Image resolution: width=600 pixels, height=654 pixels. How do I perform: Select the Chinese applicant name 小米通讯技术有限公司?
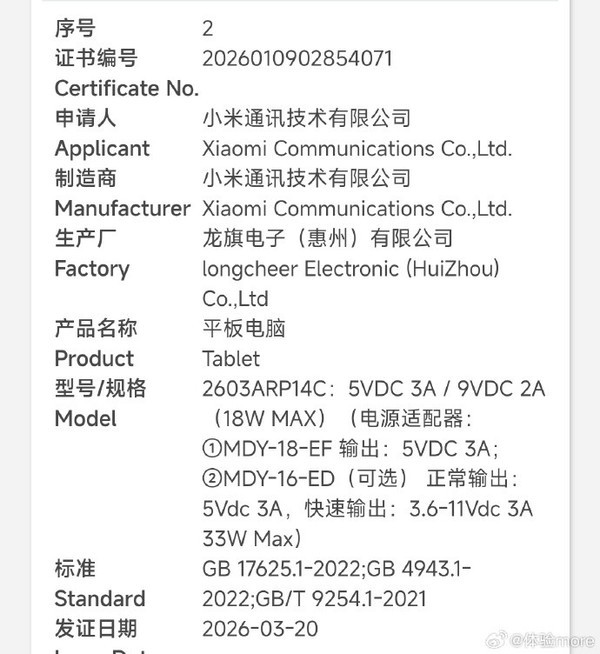coord(306,118)
